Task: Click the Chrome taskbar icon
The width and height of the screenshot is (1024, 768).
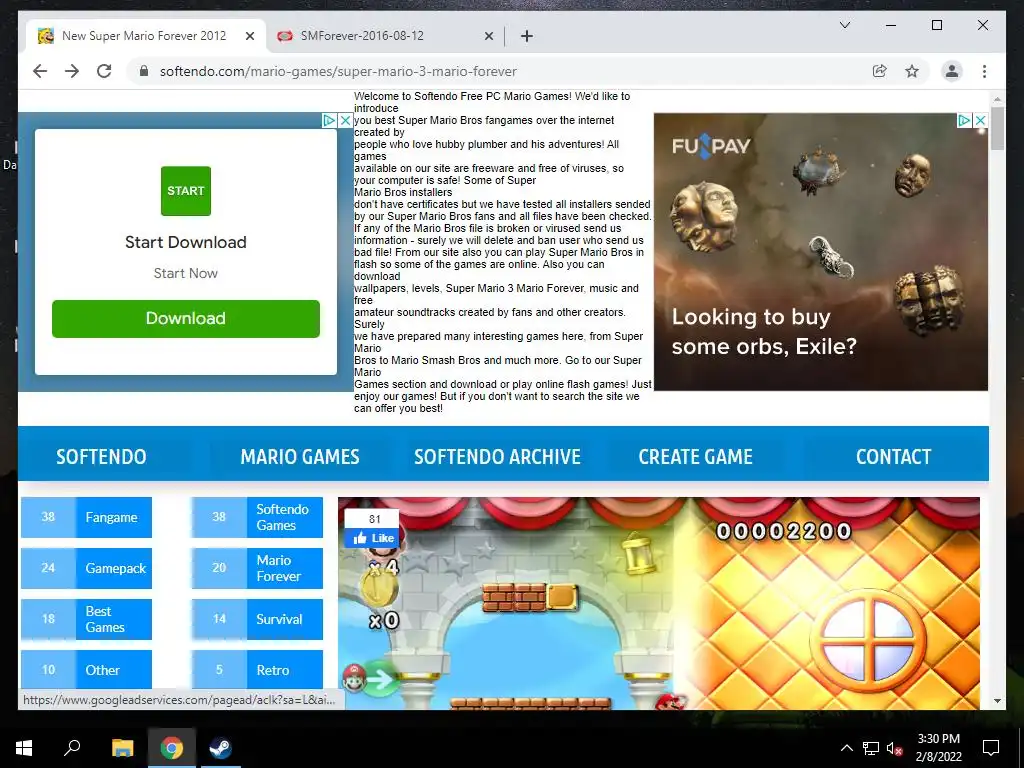Action: (172, 748)
